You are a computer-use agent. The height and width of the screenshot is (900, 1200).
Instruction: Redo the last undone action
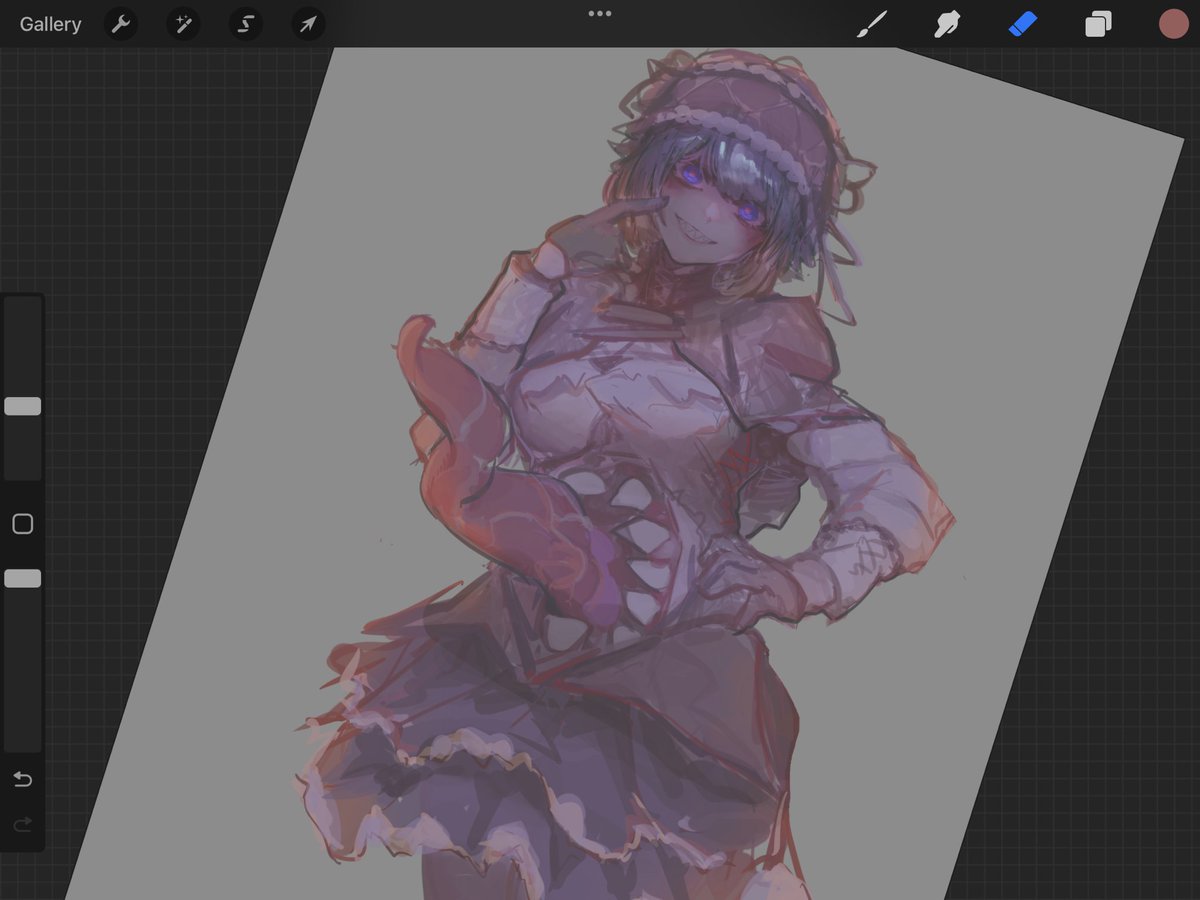pos(22,825)
